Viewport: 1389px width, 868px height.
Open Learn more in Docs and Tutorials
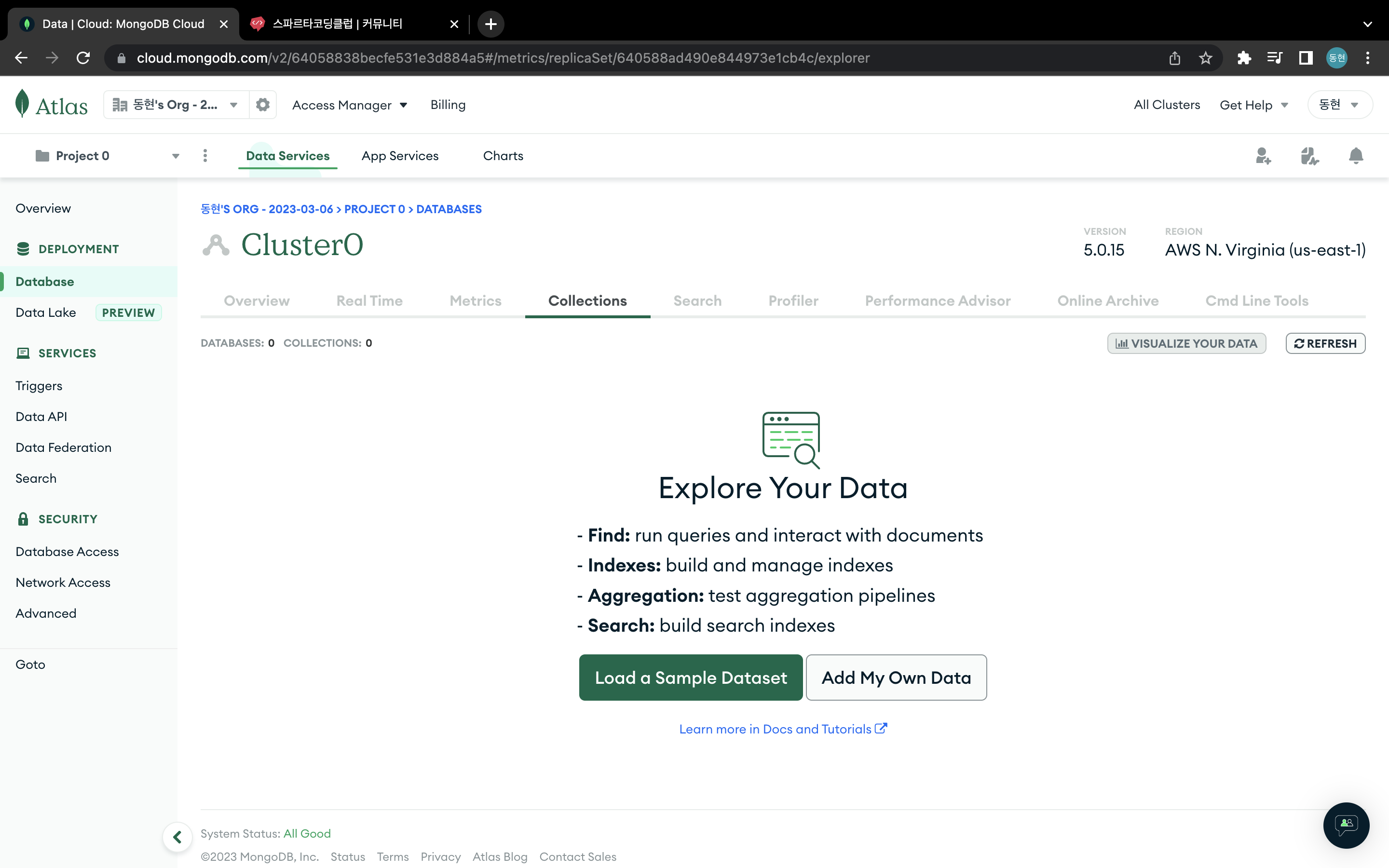coord(783,729)
